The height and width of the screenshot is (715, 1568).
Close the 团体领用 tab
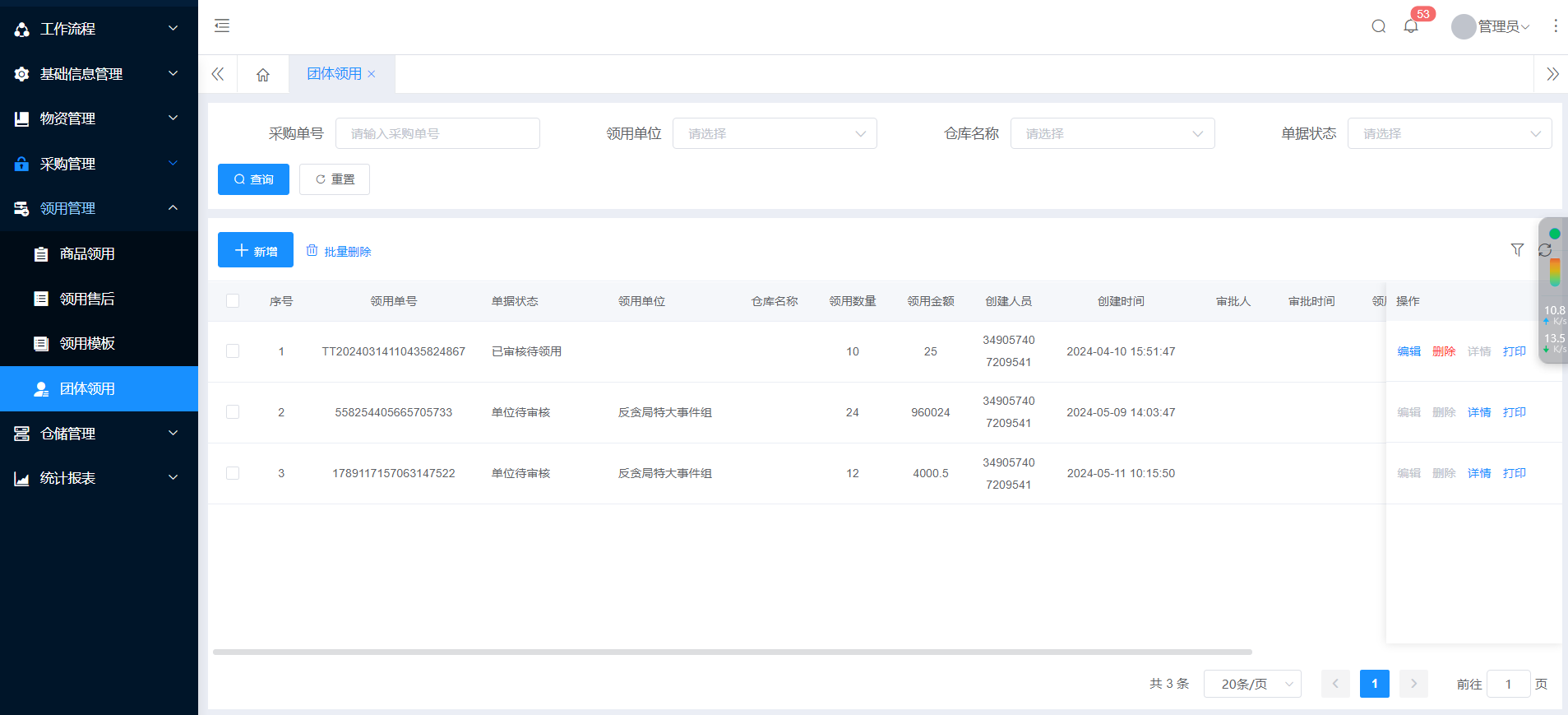tap(372, 74)
